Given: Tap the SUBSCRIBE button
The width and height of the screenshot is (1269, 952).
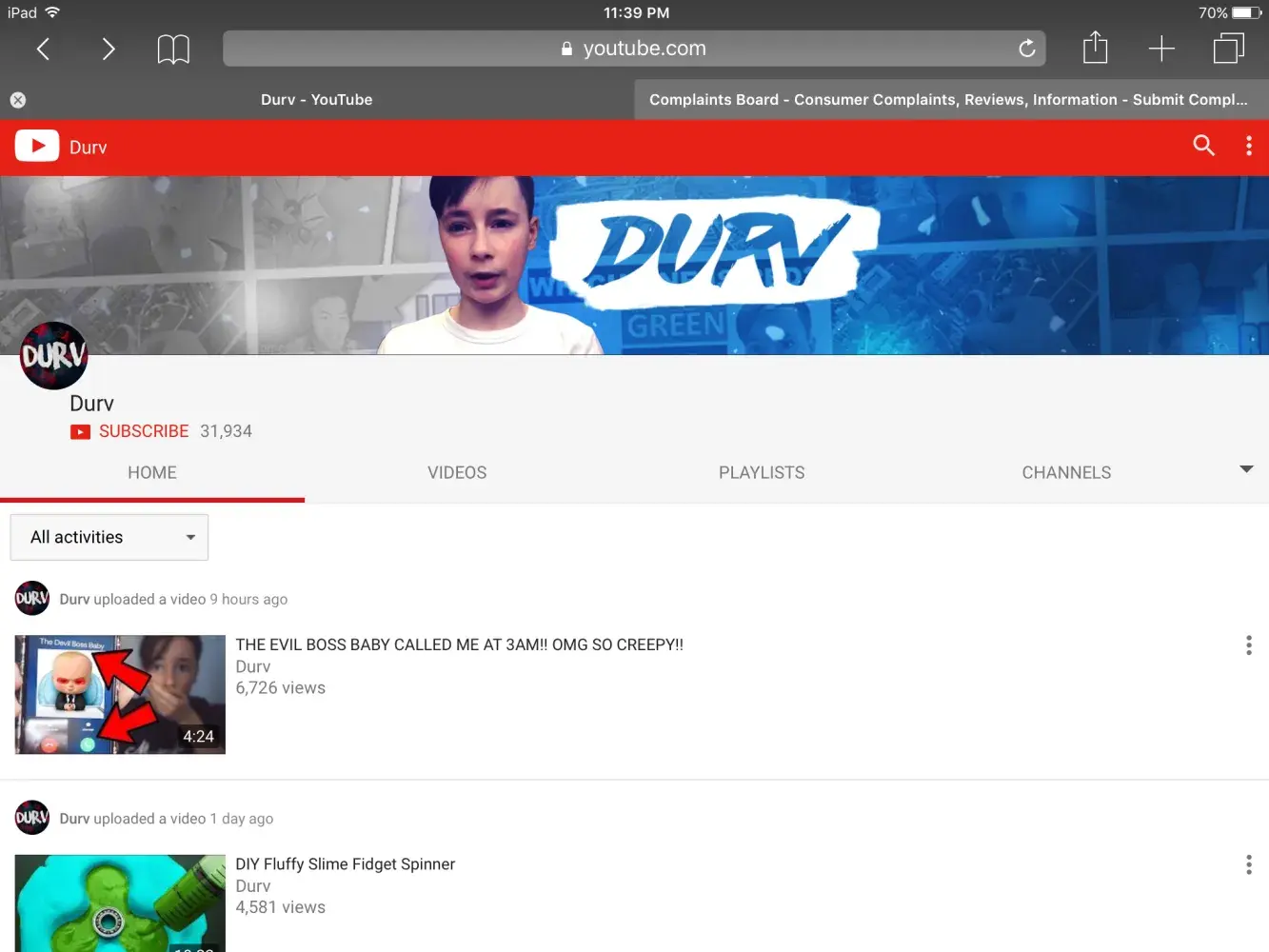Looking at the screenshot, I should click(144, 431).
